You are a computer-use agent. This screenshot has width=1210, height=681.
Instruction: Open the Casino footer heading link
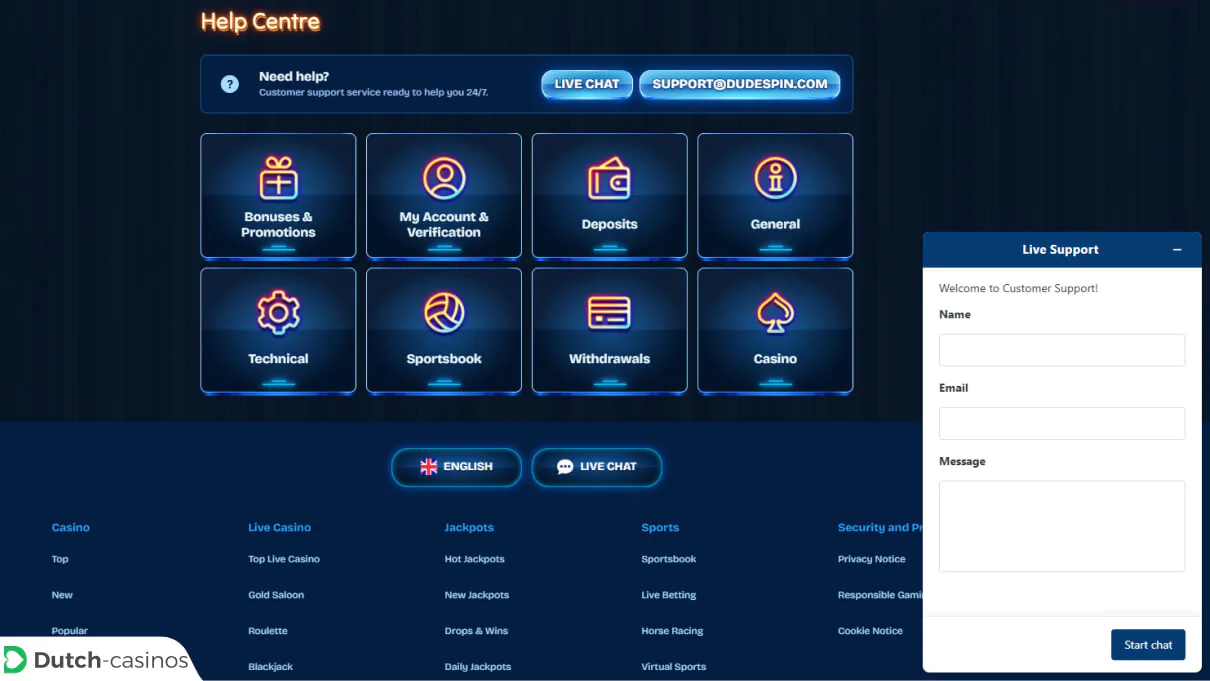(71, 527)
